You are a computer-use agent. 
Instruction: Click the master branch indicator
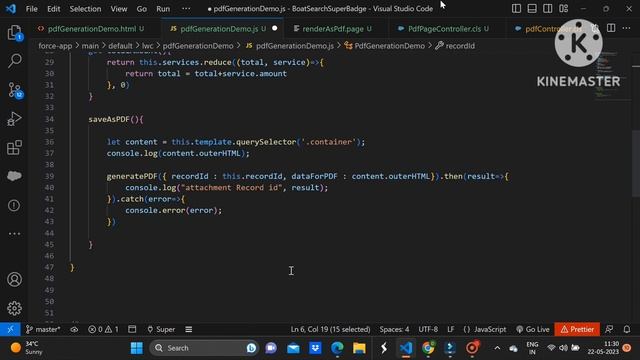43,329
